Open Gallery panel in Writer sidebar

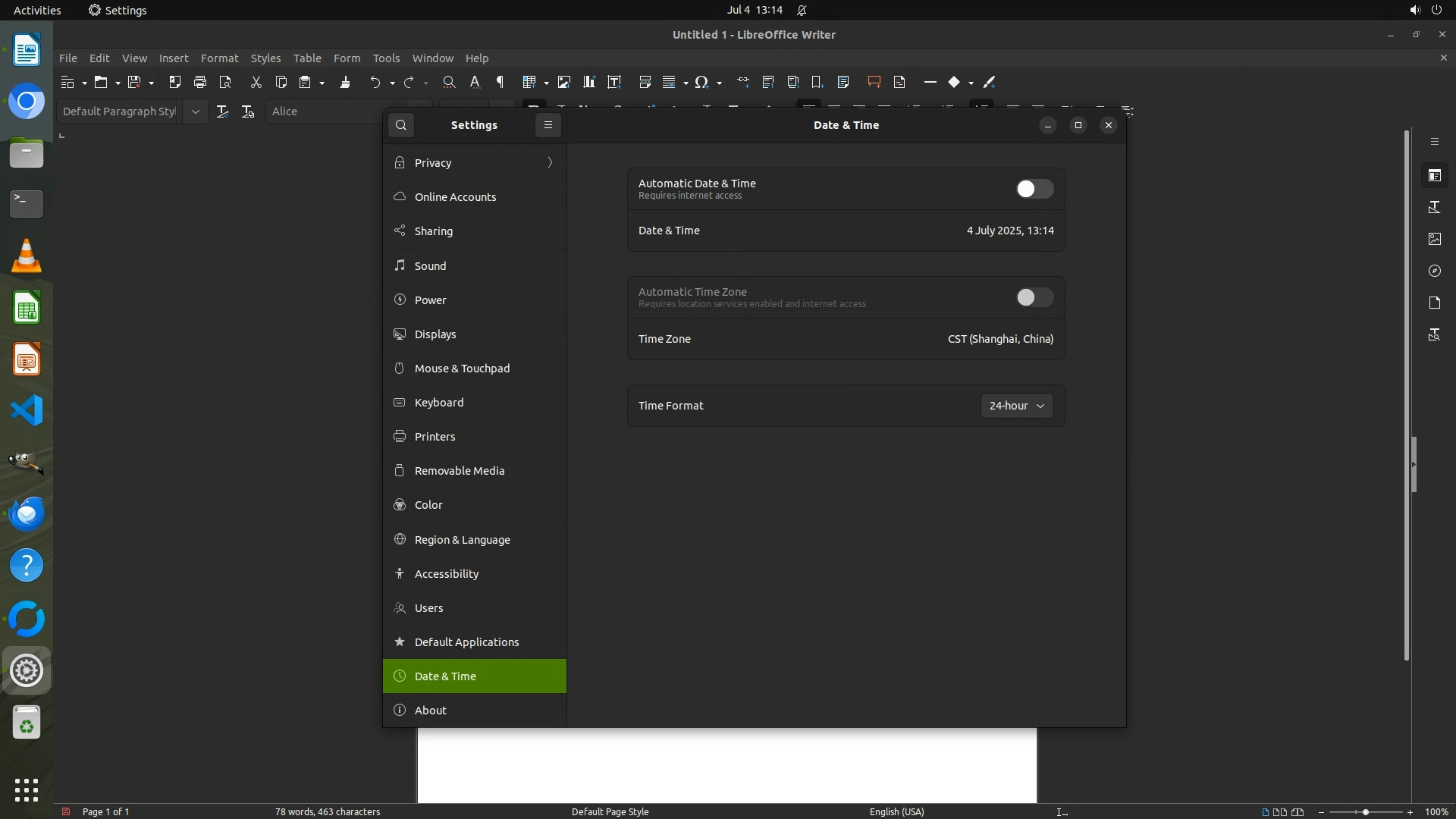(1434, 239)
